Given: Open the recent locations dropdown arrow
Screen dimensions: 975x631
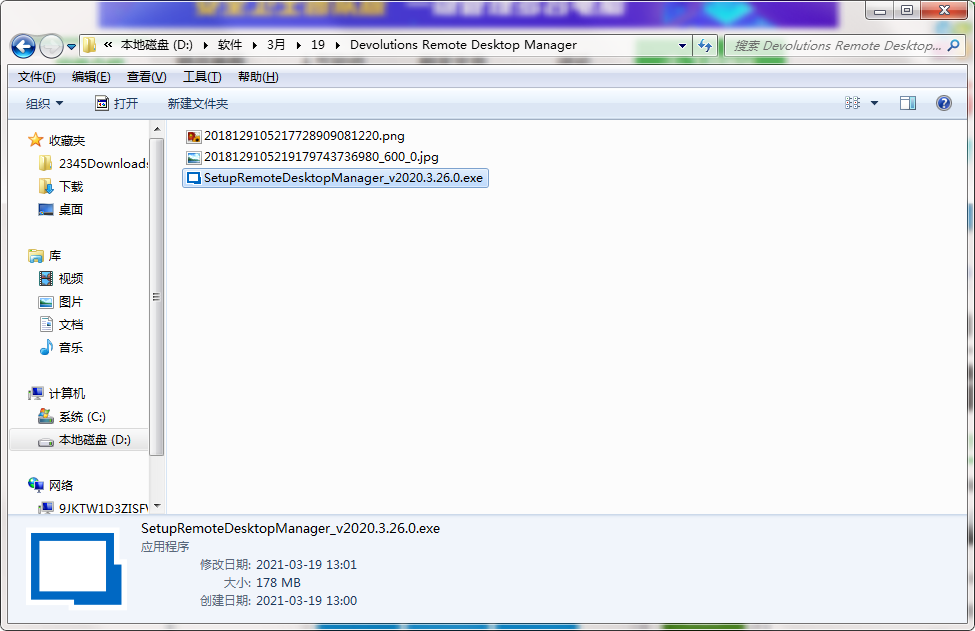Looking at the screenshot, I should coord(72,47).
